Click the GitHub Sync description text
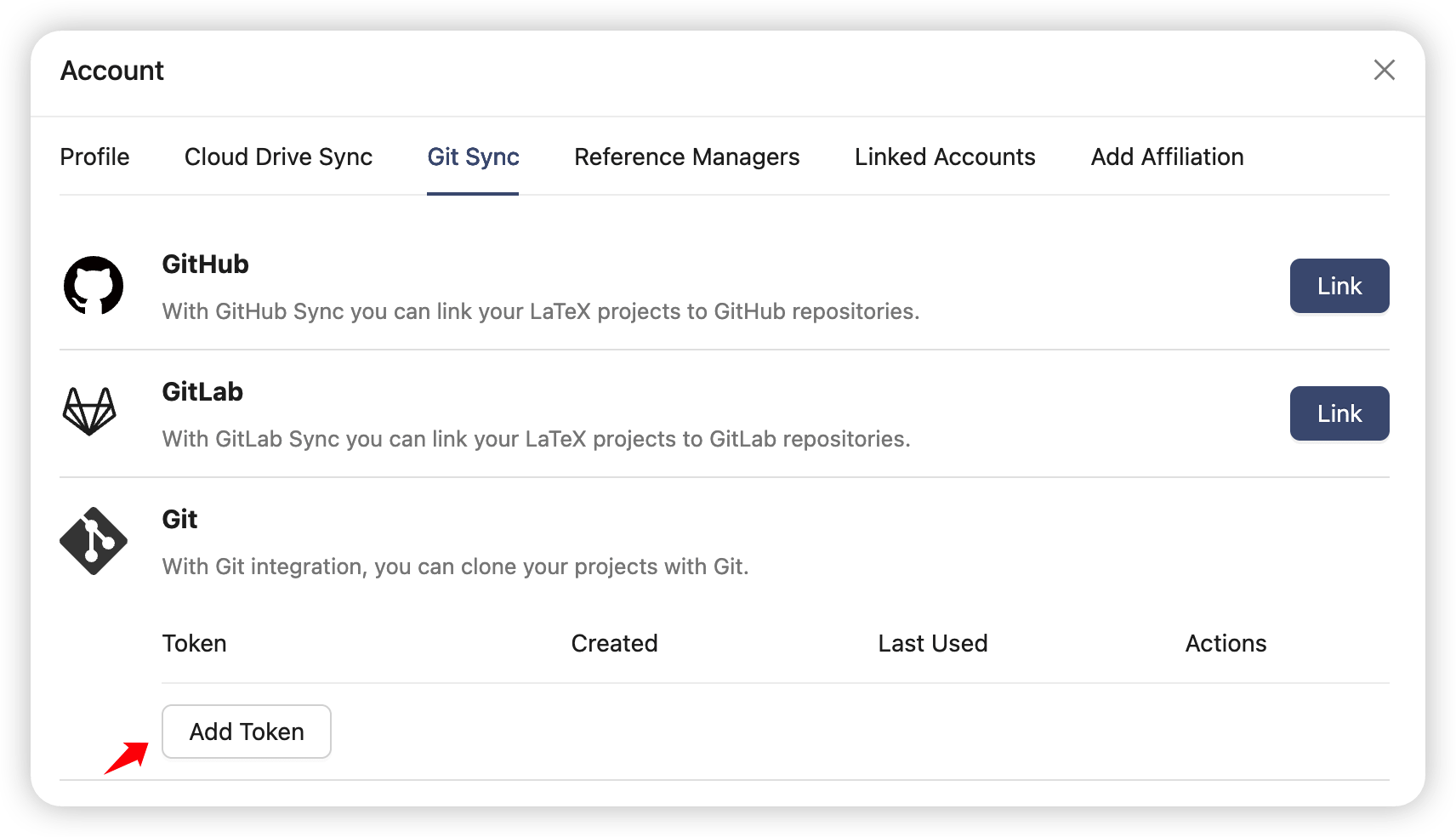This screenshot has width=1456, height=837. 541,311
